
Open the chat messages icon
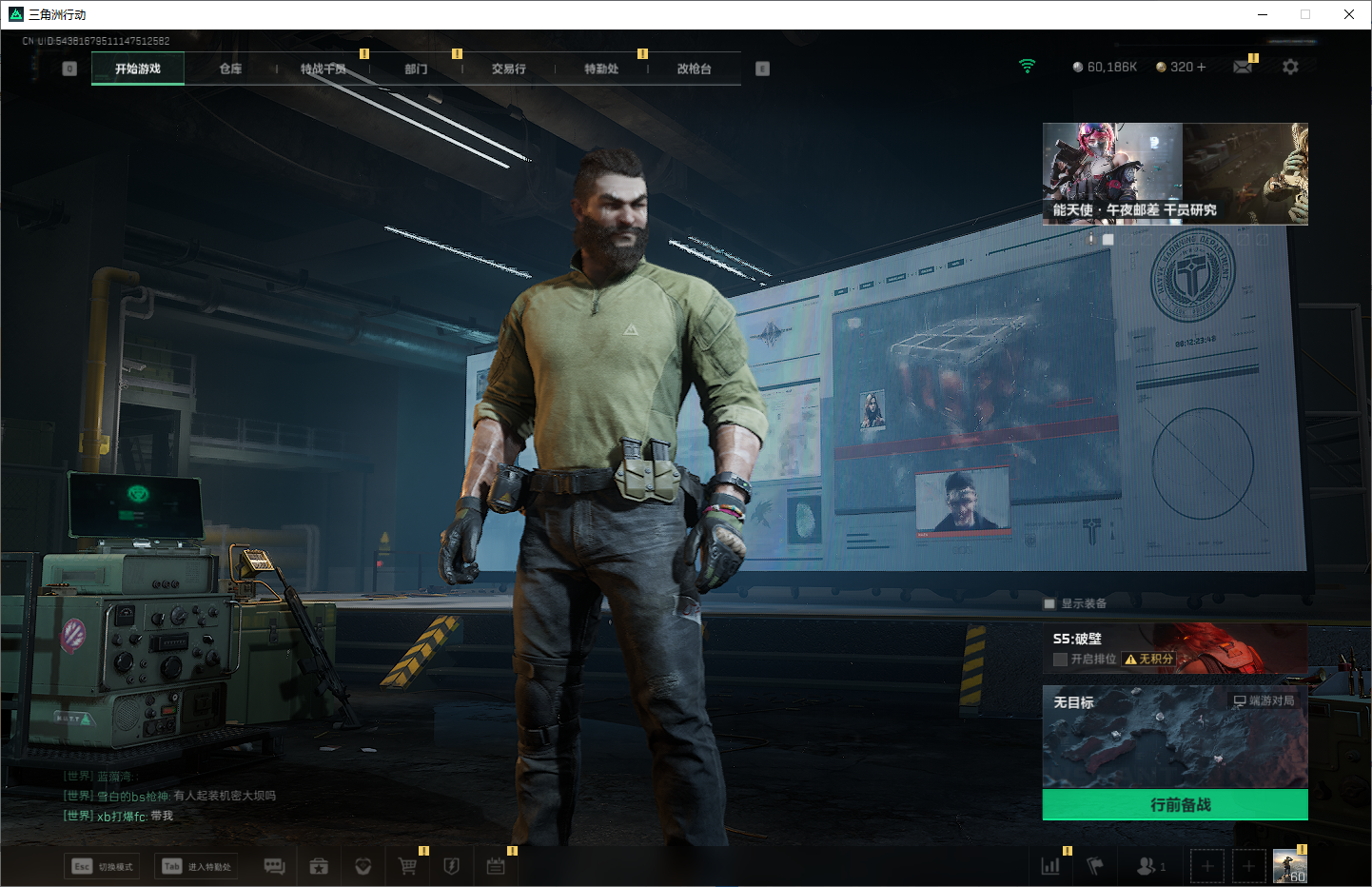click(x=274, y=866)
